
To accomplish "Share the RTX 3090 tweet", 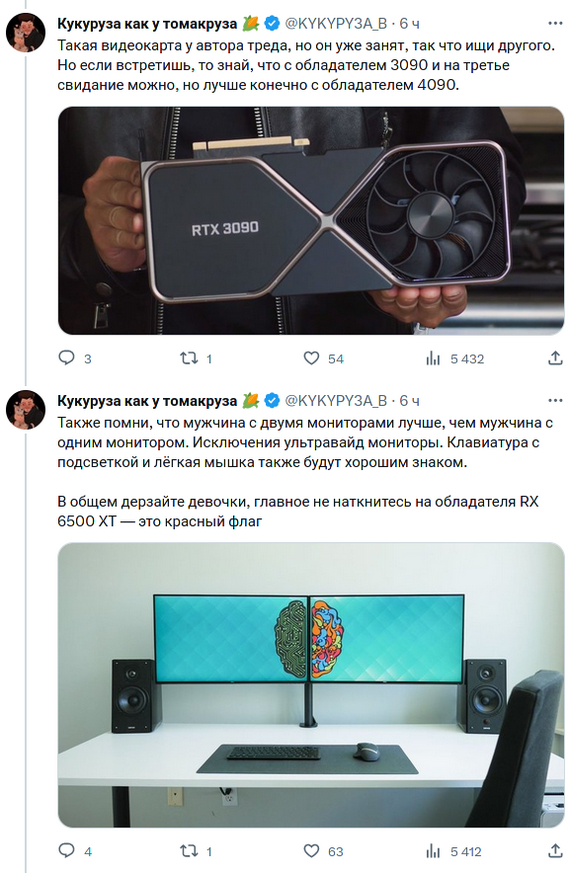I will click(555, 358).
